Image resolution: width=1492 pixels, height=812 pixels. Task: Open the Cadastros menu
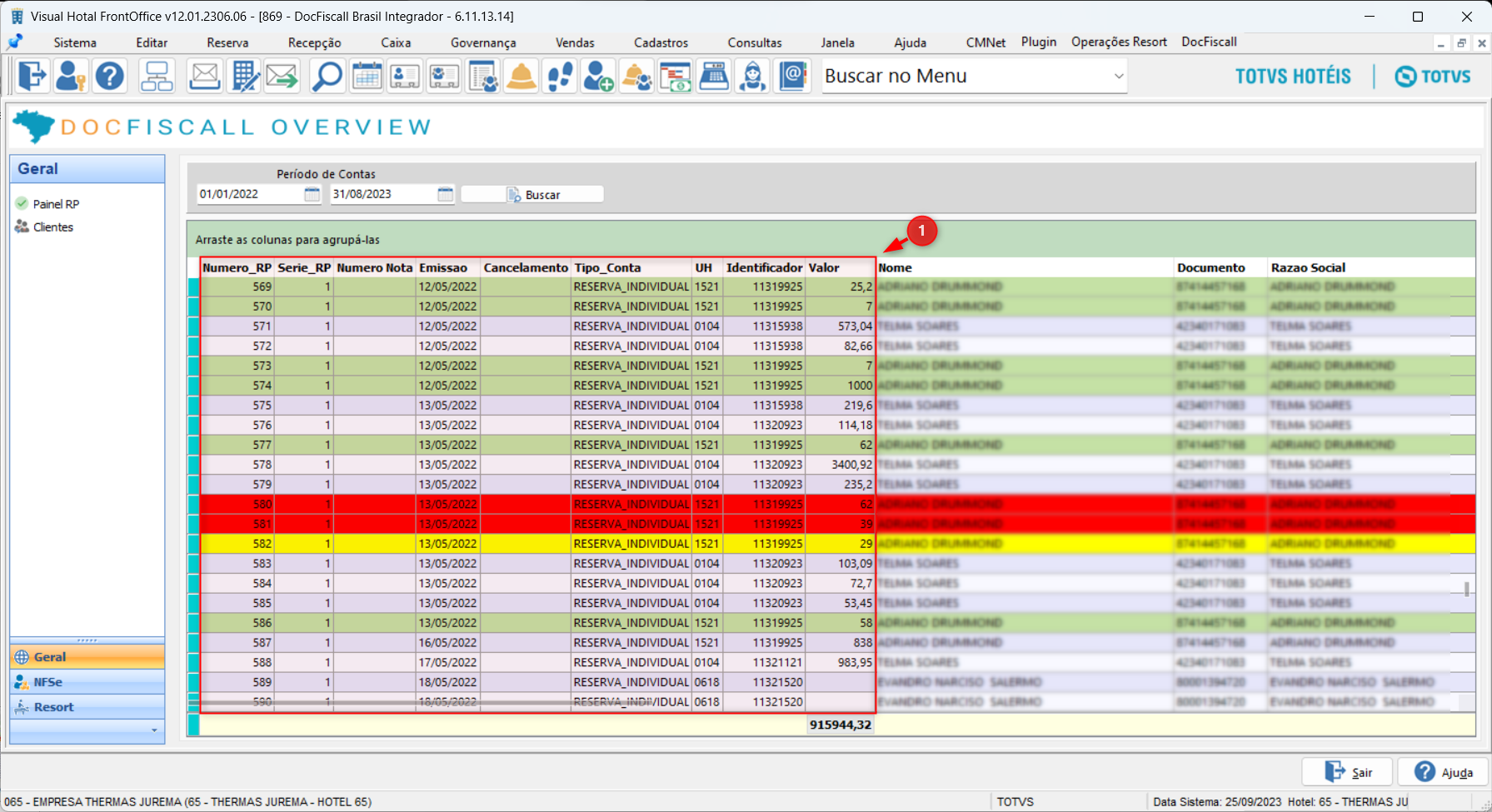(x=661, y=42)
